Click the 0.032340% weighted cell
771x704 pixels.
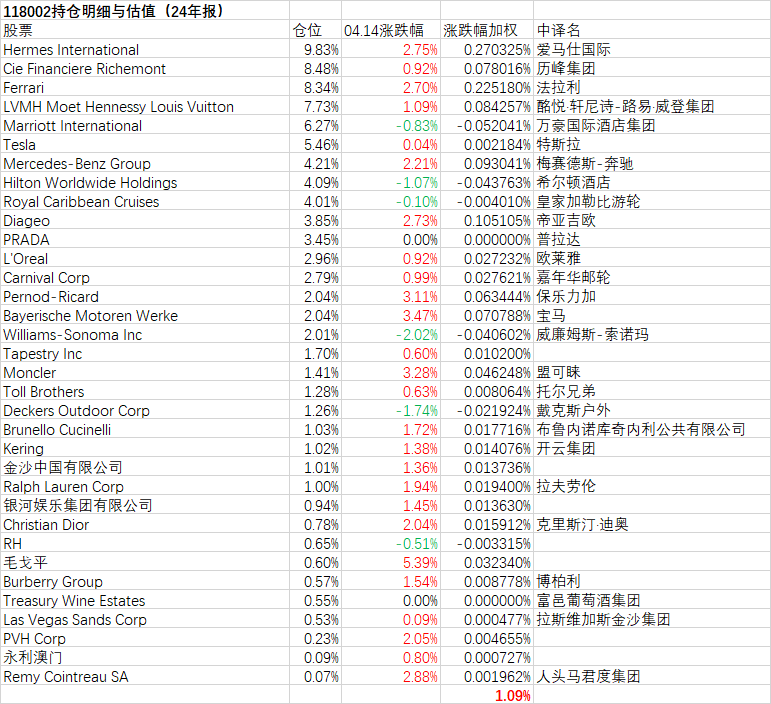tap(487, 562)
